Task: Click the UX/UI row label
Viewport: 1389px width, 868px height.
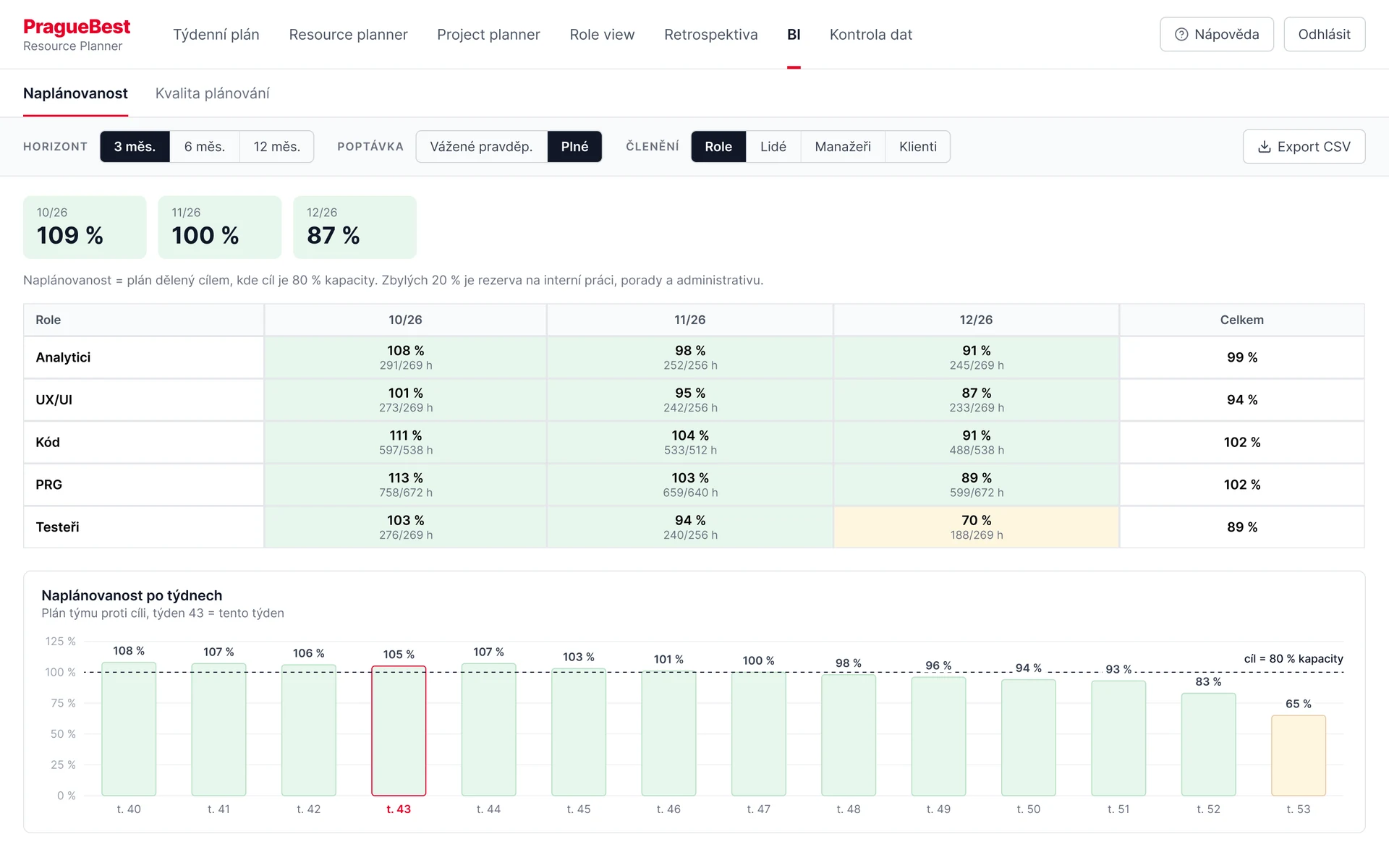Action: (x=54, y=400)
